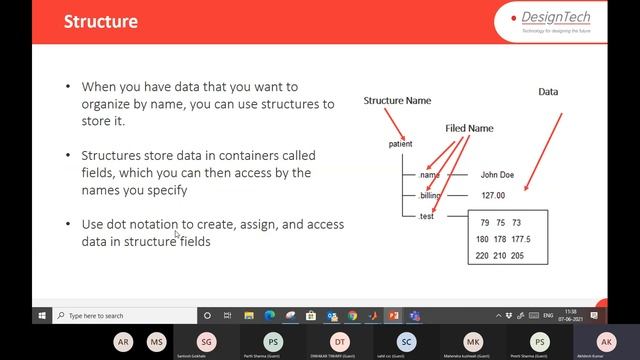Image resolution: width=640 pixels, height=360 pixels.
Task: Click 'Filed Name' label in diagram
Action: coord(469,128)
